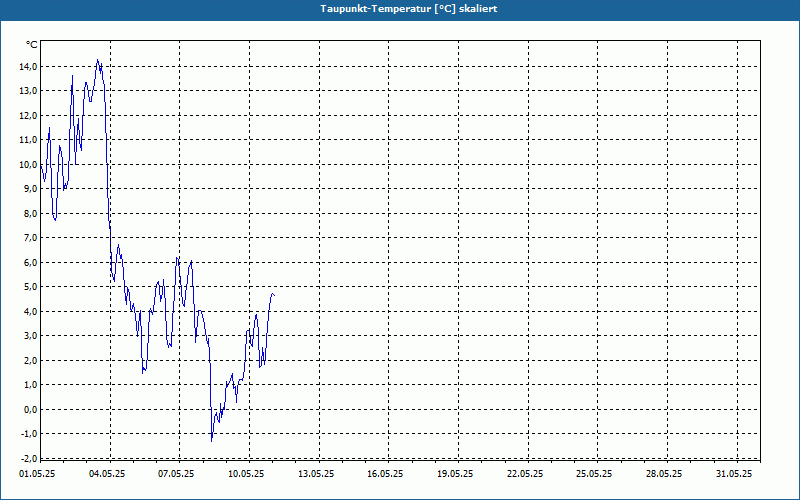
Task: Click the 5,0 y-axis value
Action: point(30,287)
